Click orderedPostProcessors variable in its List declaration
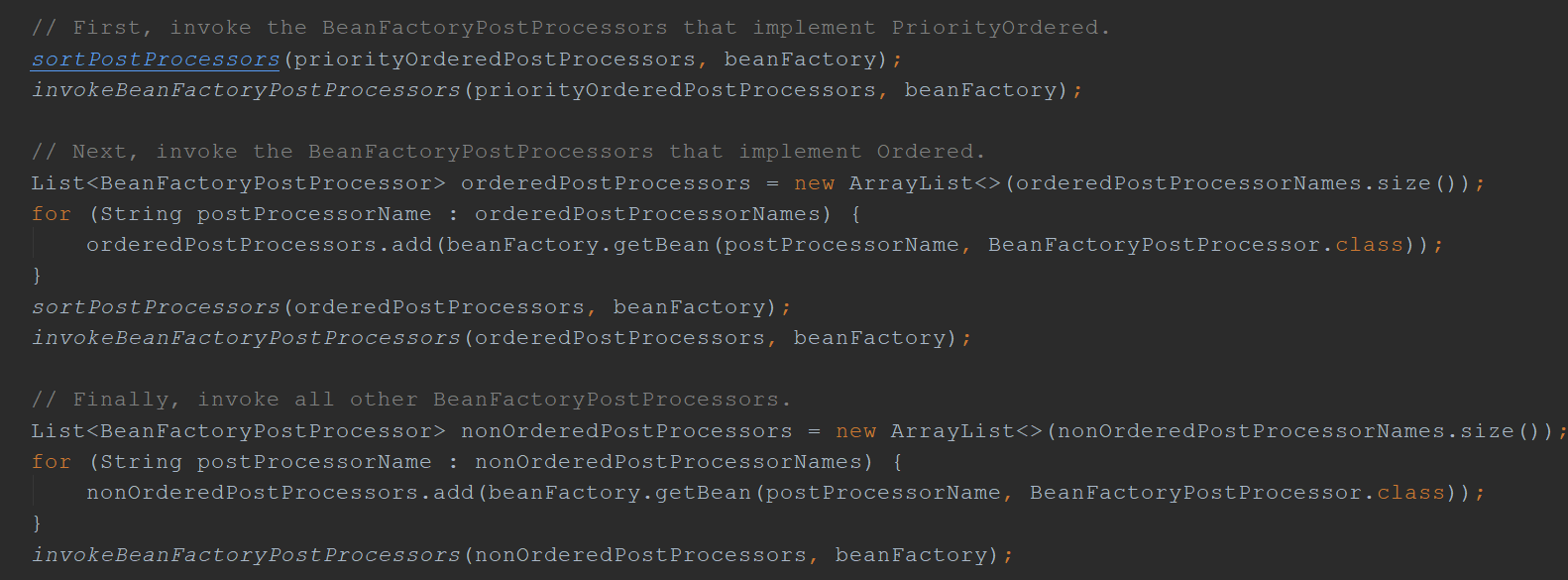 pos(605,183)
